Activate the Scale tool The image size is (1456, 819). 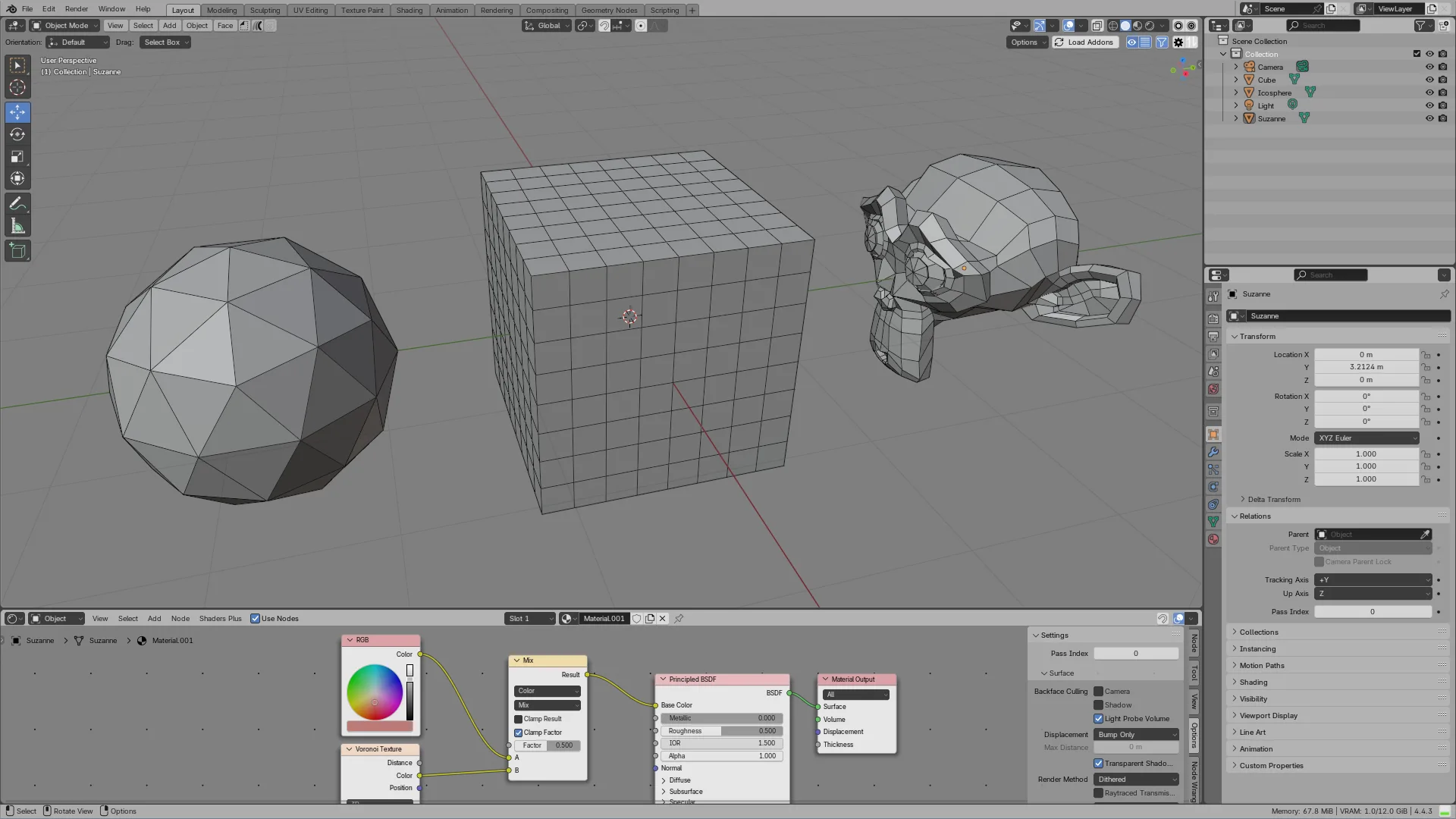coord(17,157)
